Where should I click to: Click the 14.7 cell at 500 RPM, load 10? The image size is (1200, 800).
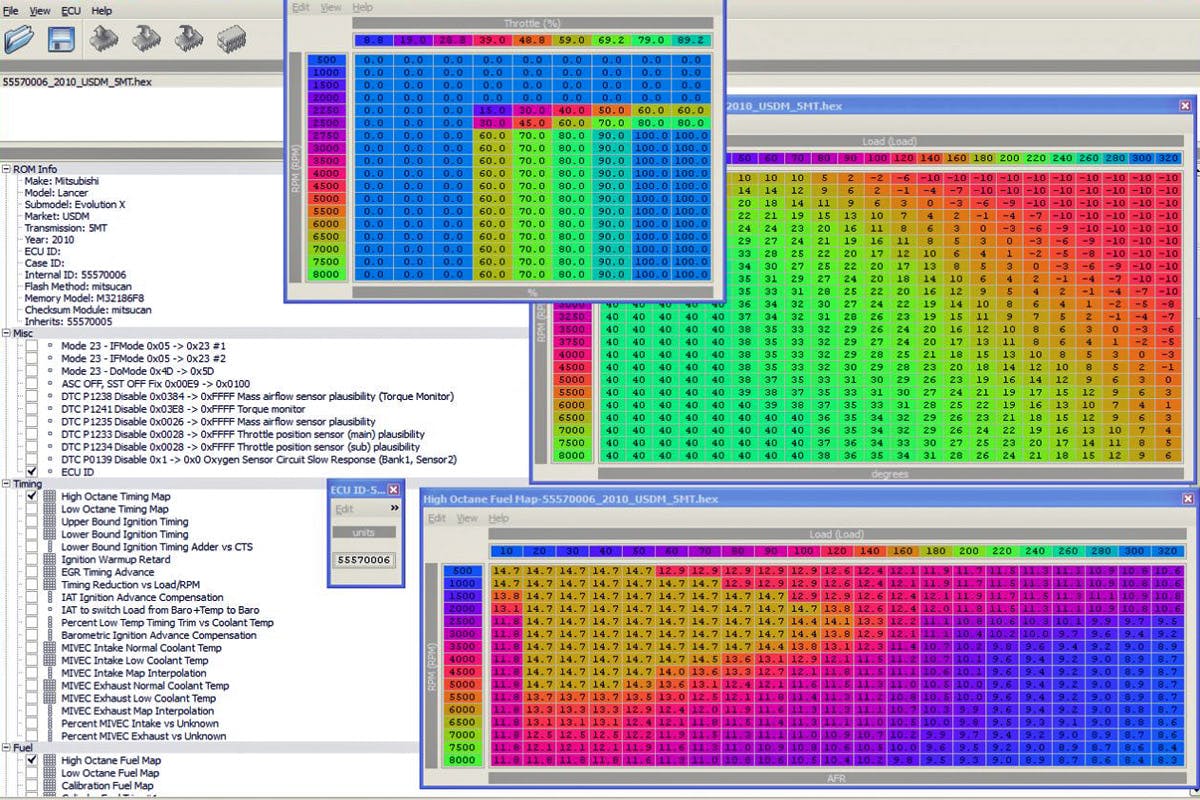coord(507,570)
